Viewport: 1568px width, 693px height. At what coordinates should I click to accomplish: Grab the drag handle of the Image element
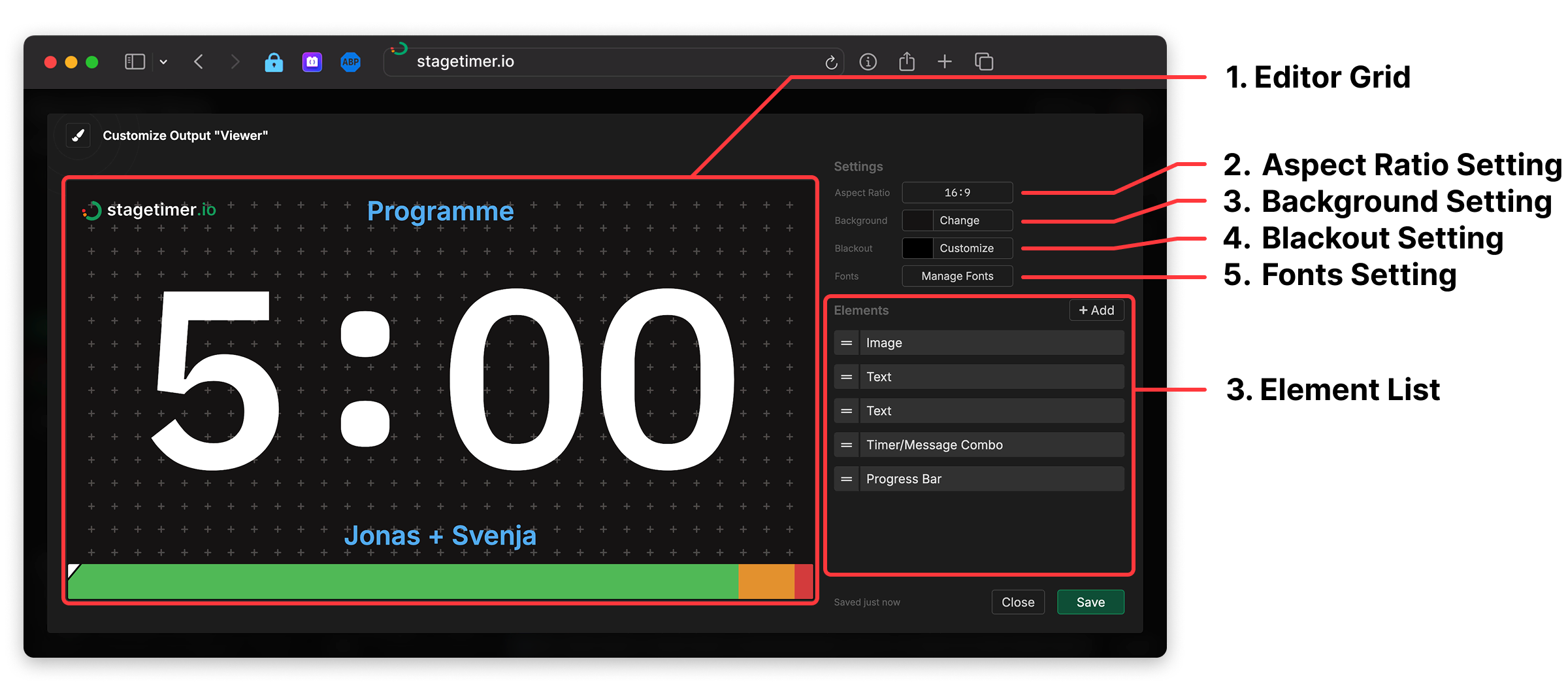(x=846, y=343)
